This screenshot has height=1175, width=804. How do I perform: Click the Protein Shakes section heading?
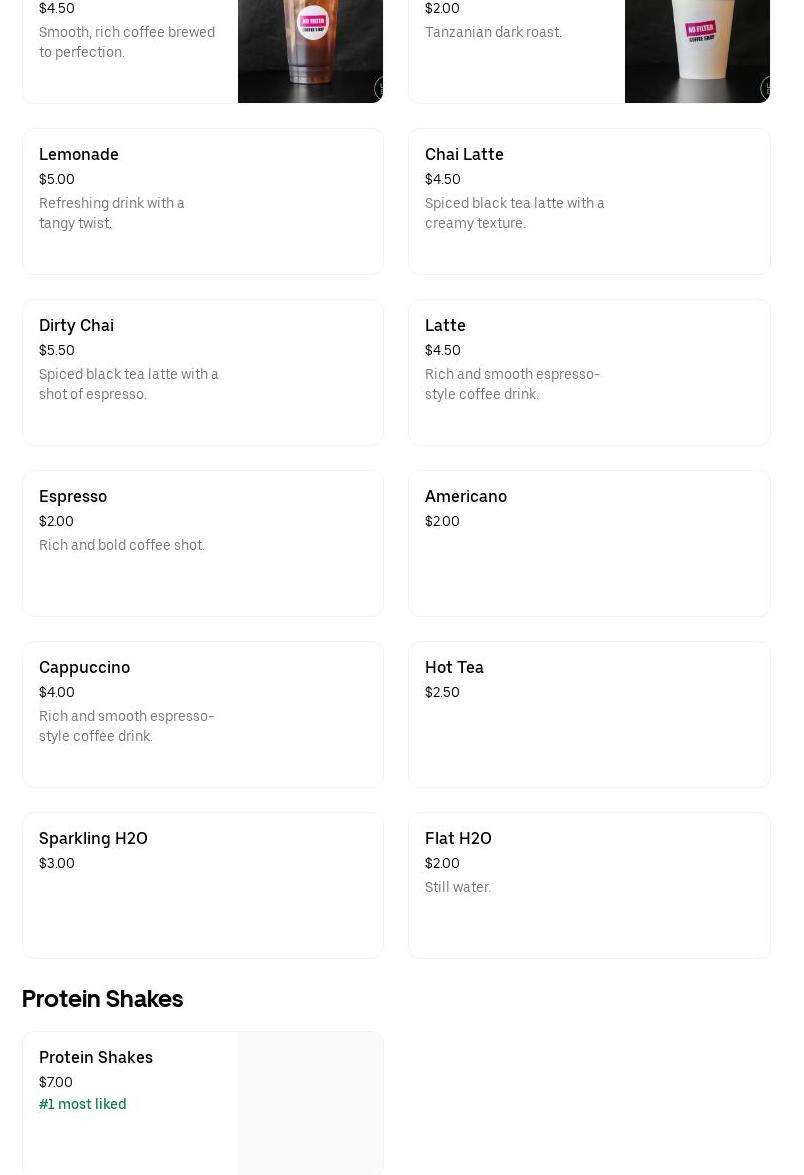(102, 998)
